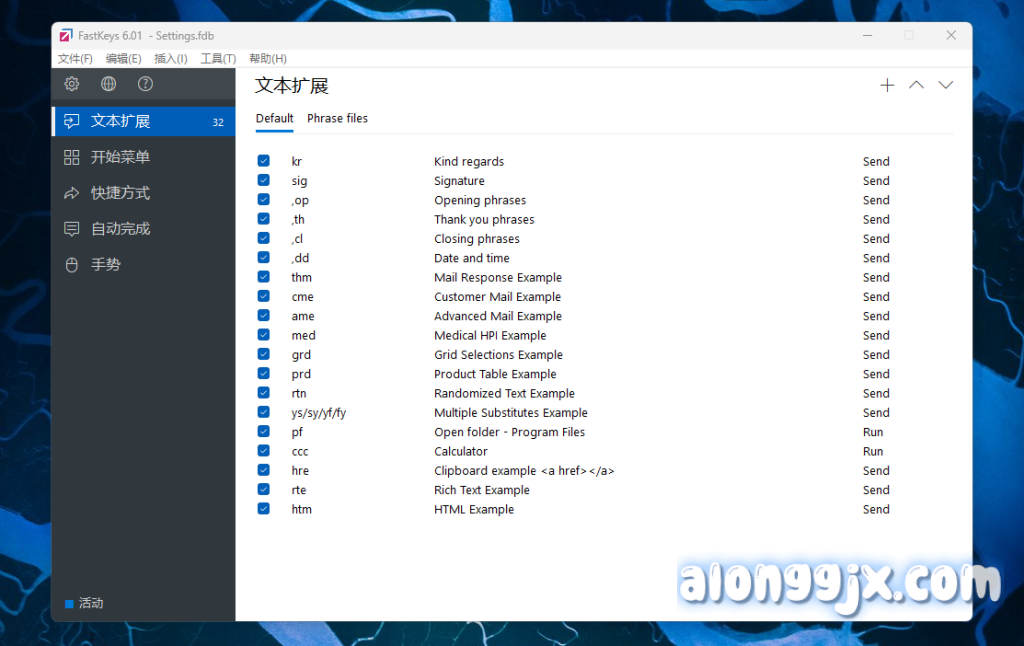Switch to the Phrase files tab

pos(337,119)
